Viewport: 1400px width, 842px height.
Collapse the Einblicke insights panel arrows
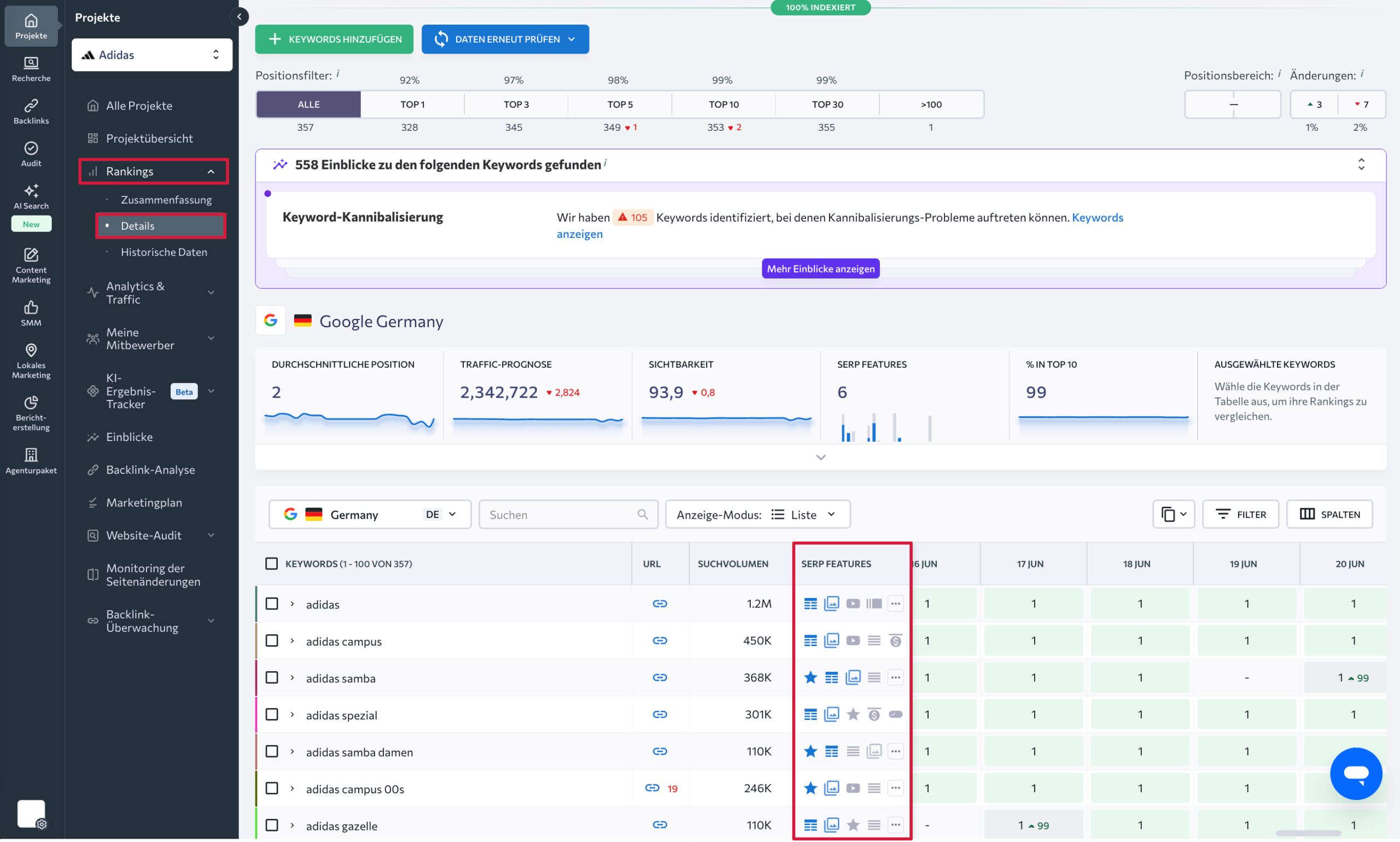[x=1361, y=165]
